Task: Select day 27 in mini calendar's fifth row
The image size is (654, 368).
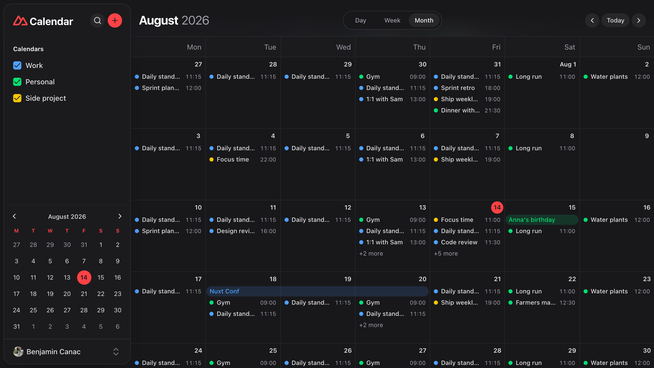Action: (67, 310)
